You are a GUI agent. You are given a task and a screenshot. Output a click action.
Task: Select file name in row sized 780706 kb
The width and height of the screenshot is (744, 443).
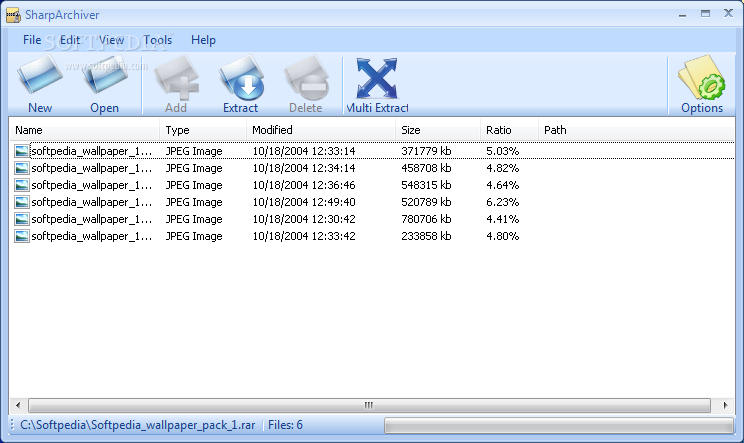coord(92,219)
